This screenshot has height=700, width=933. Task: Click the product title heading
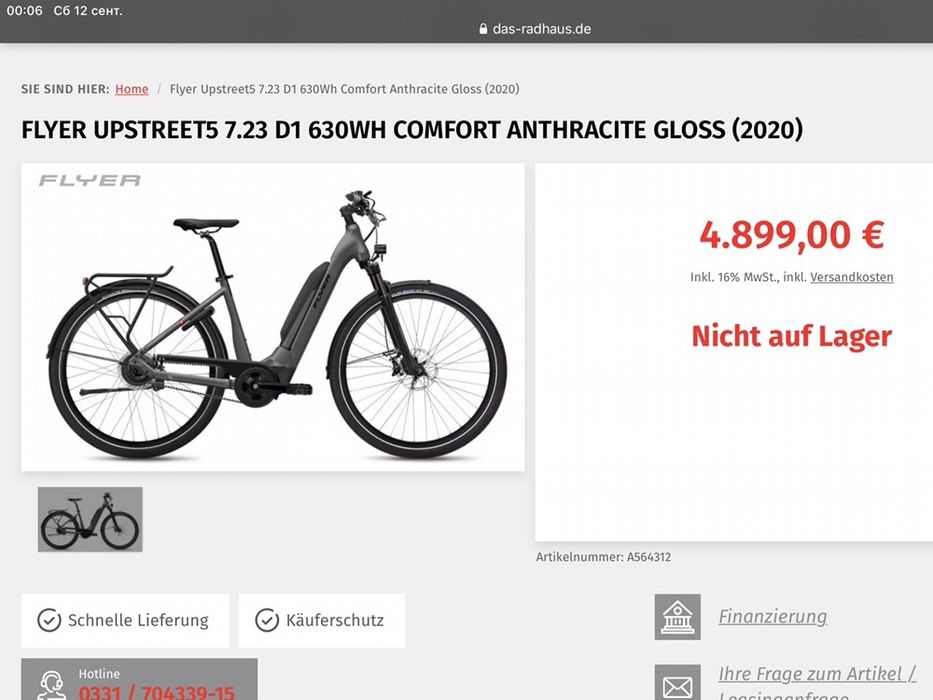pyautogui.click(x=412, y=130)
